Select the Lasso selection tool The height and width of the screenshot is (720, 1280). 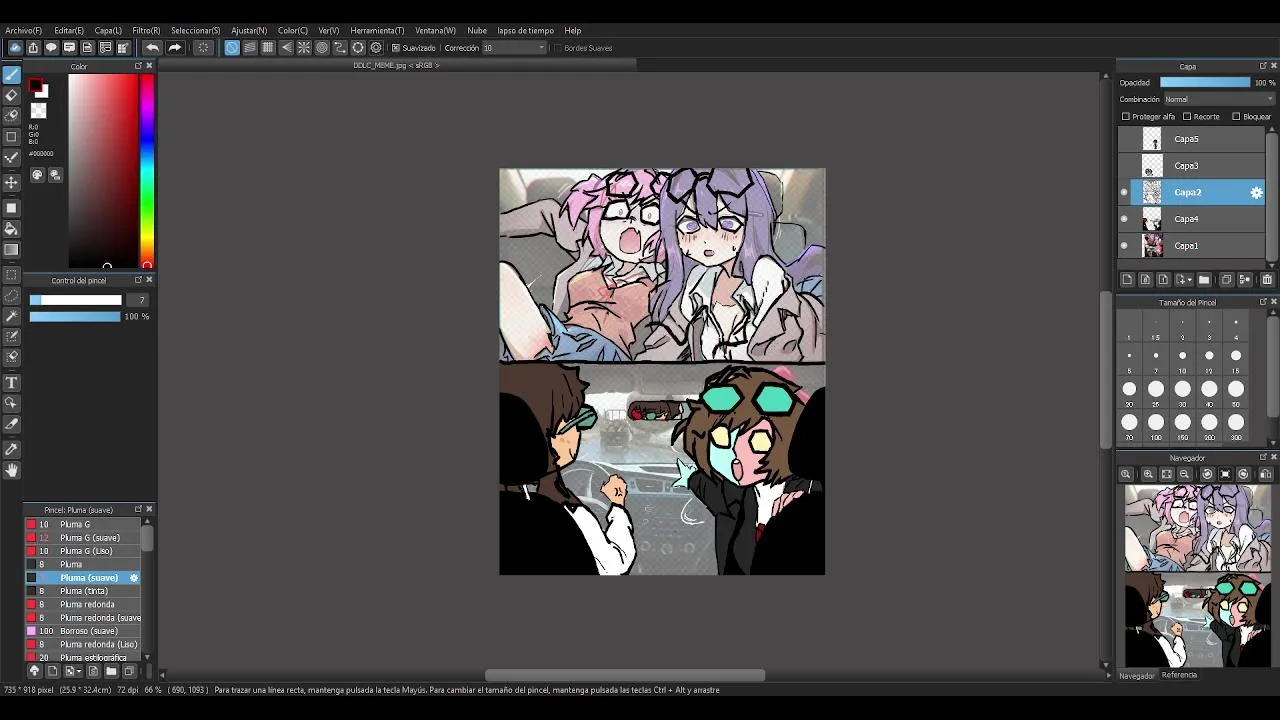coord(12,295)
